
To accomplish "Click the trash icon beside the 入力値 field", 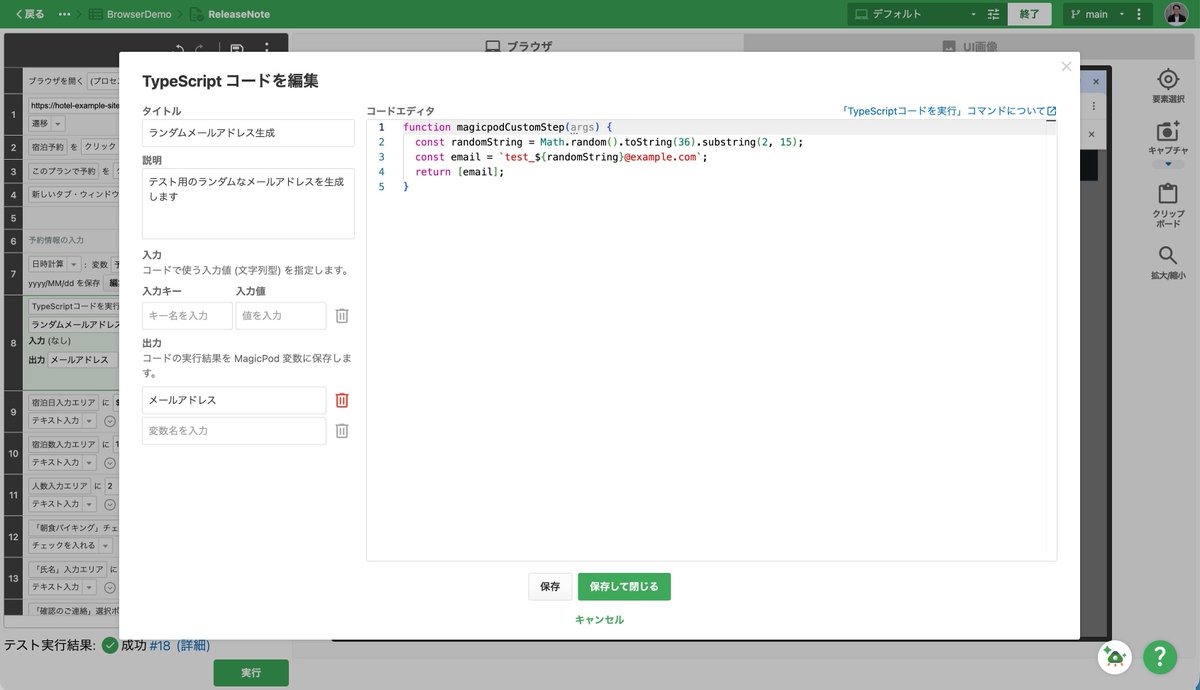I will click(342, 314).
